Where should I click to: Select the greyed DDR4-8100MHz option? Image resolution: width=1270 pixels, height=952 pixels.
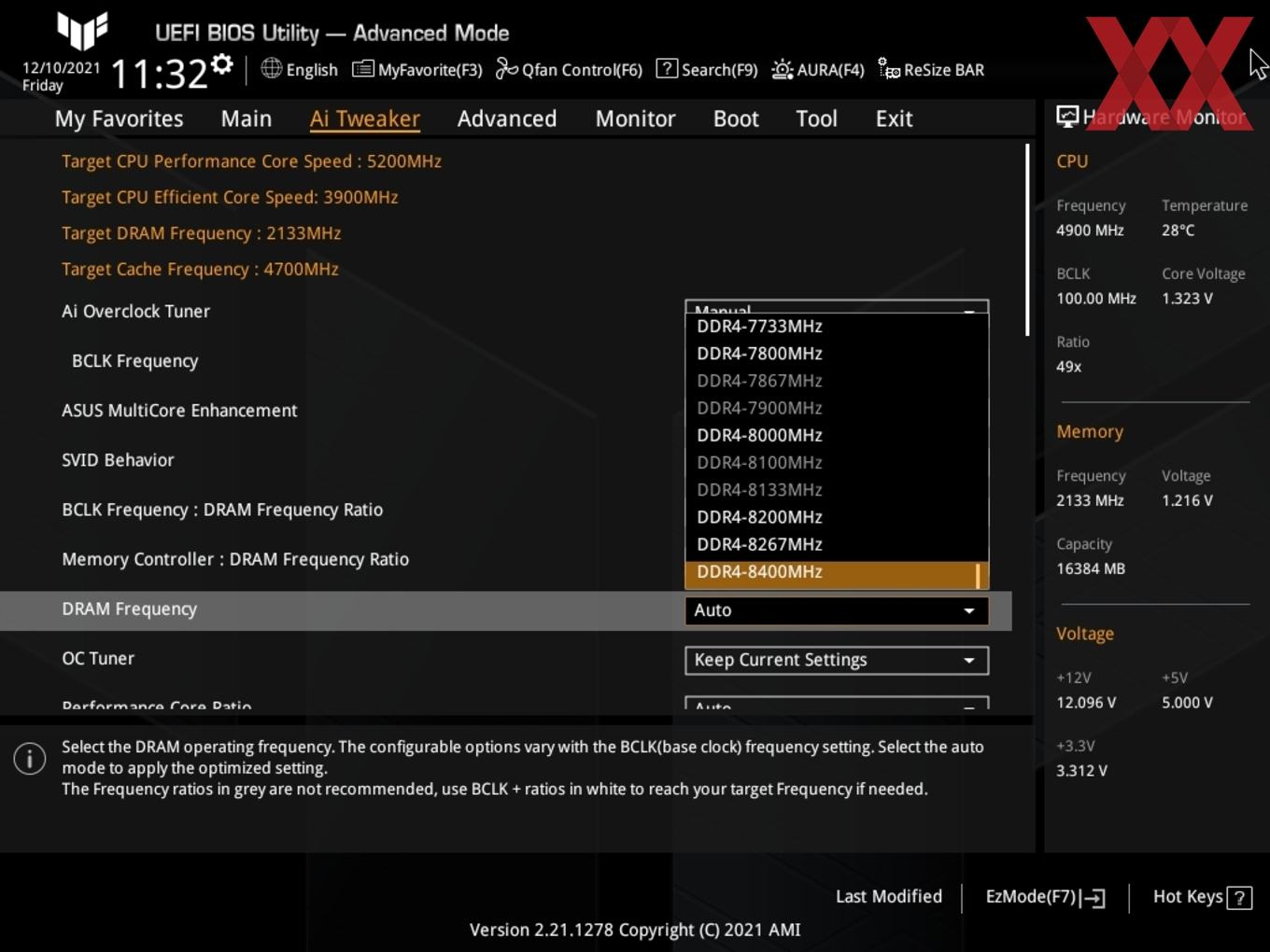[x=836, y=462]
